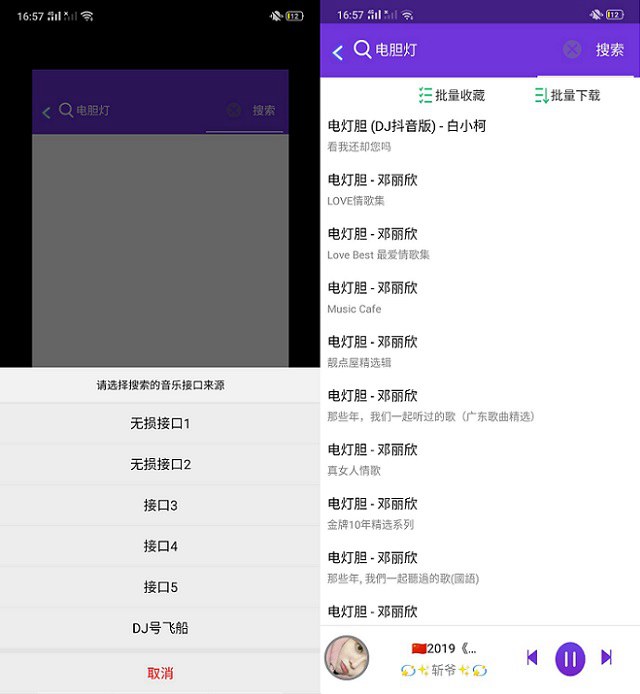Clear the search text with the X icon
This screenshot has width=640, height=694.
tap(572, 49)
